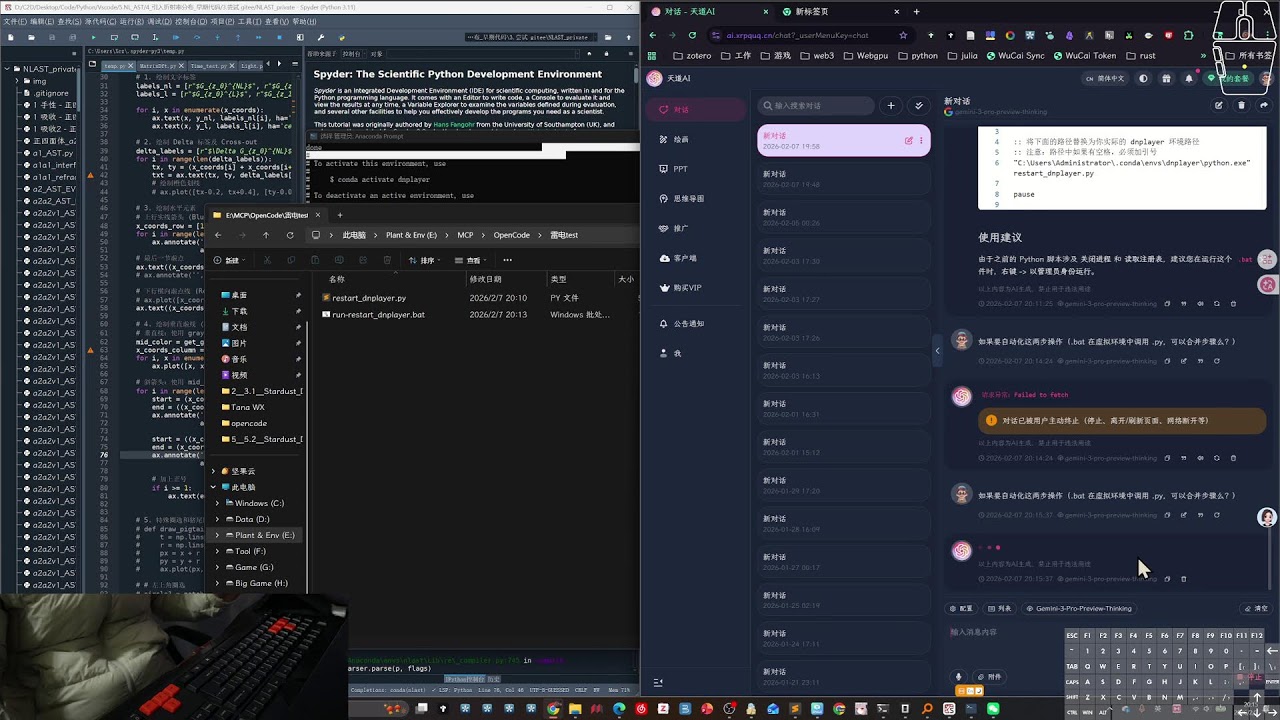
Task: Click the 列表 list button above input
Action: (x=1000, y=608)
